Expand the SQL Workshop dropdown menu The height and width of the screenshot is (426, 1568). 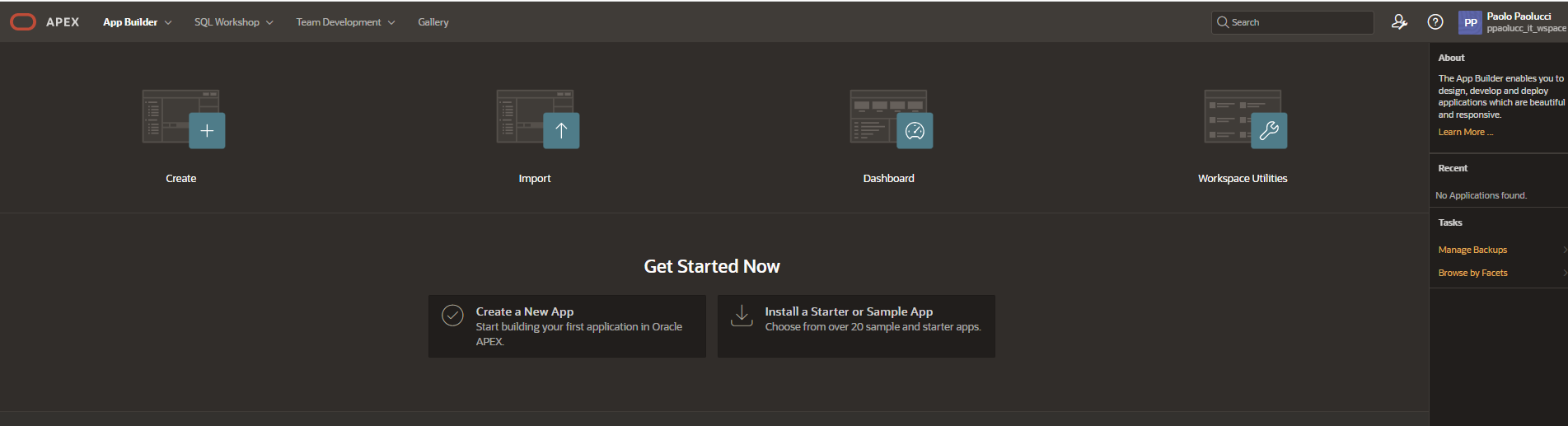[x=233, y=22]
